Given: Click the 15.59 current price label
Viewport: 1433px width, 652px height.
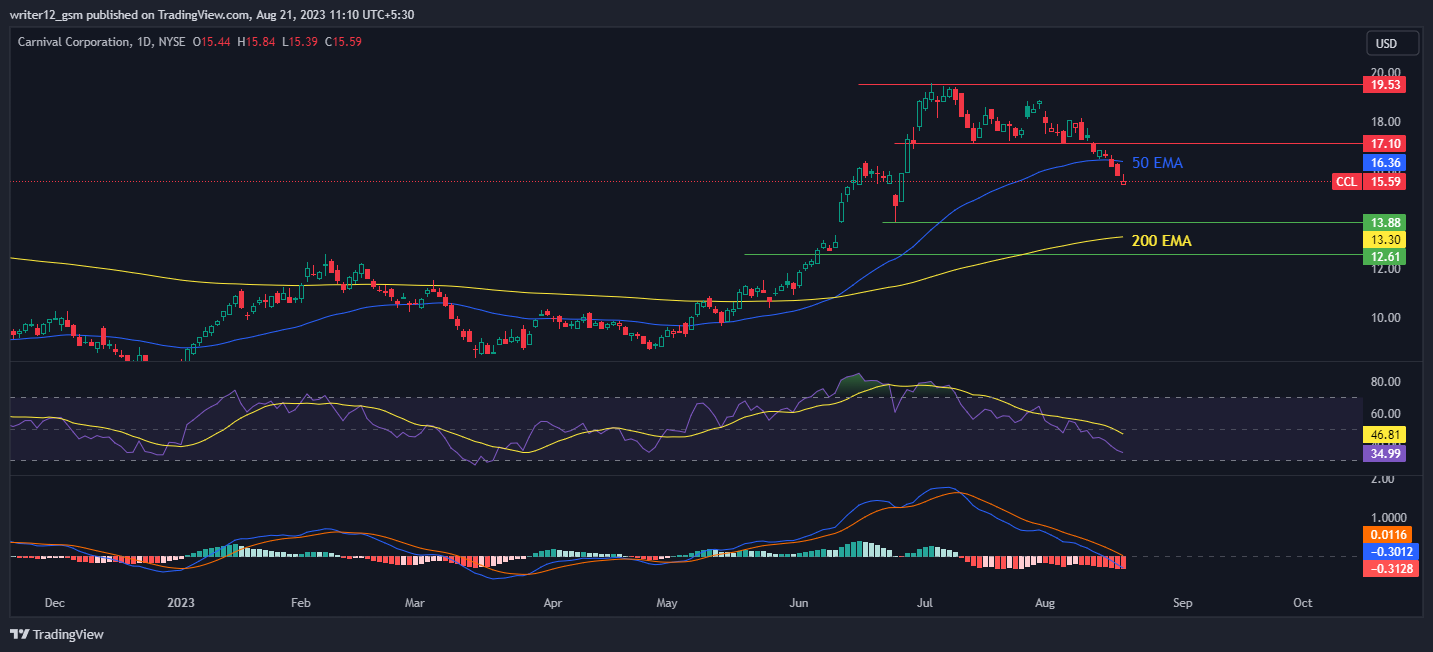Looking at the screenshot, I should [1385, 182].
